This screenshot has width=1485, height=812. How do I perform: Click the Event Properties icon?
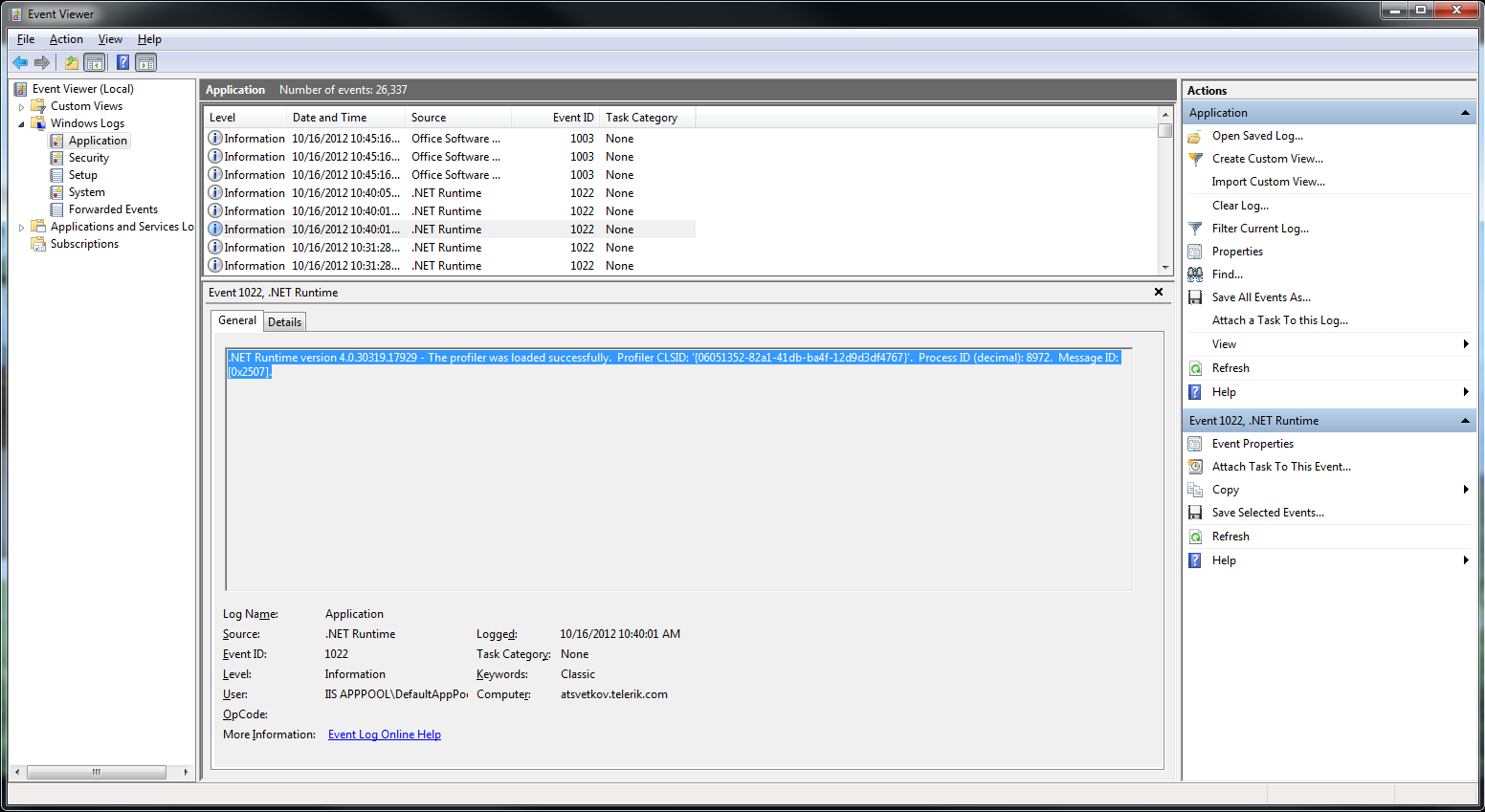[1195, 444]
